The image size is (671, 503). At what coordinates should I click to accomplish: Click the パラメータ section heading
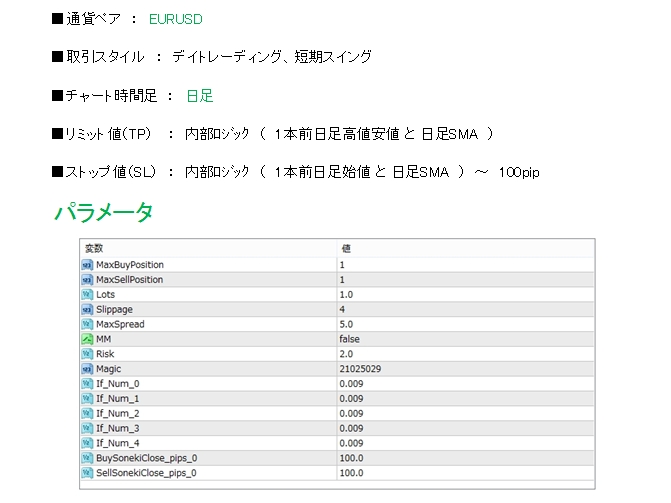(103, 212)
